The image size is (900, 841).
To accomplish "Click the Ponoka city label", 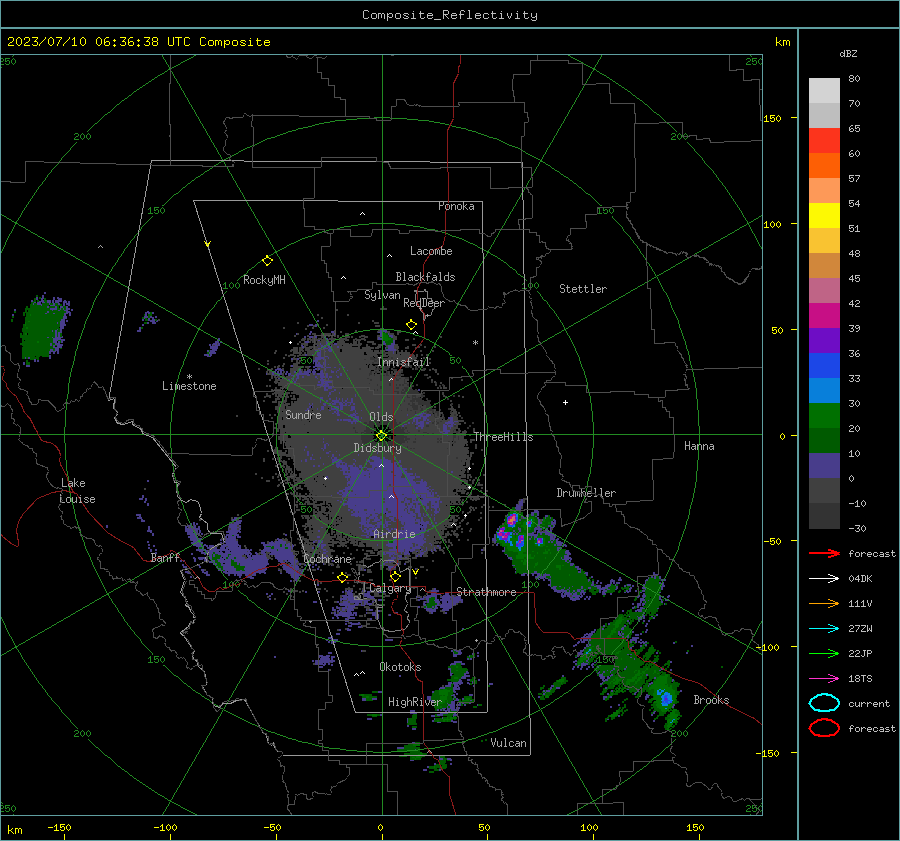I will coord(456,206).
